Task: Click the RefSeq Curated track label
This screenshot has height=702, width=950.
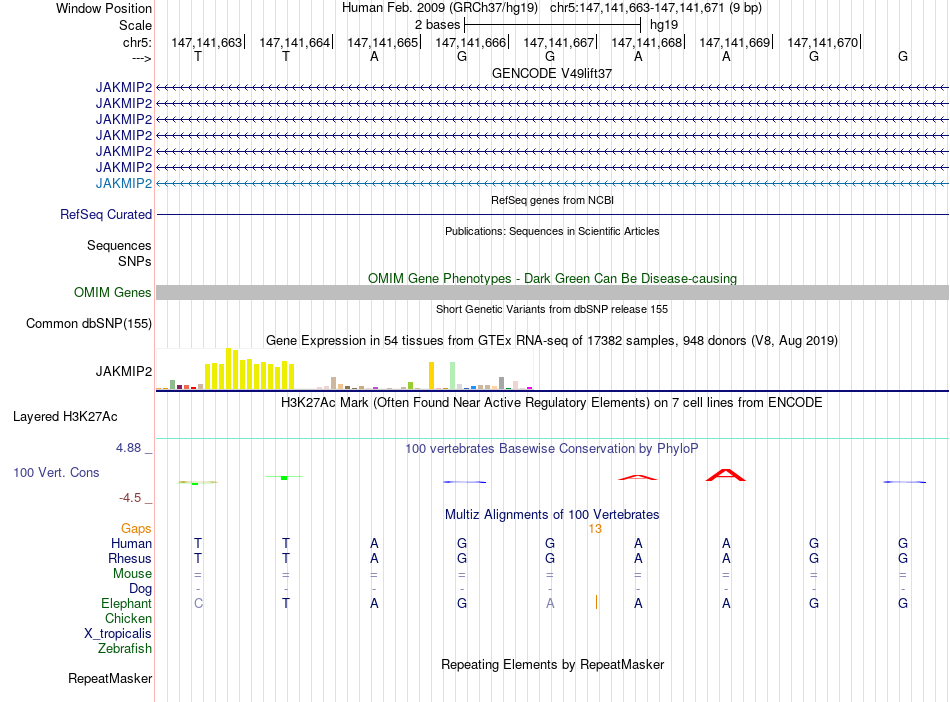Action: click(106, 214)
